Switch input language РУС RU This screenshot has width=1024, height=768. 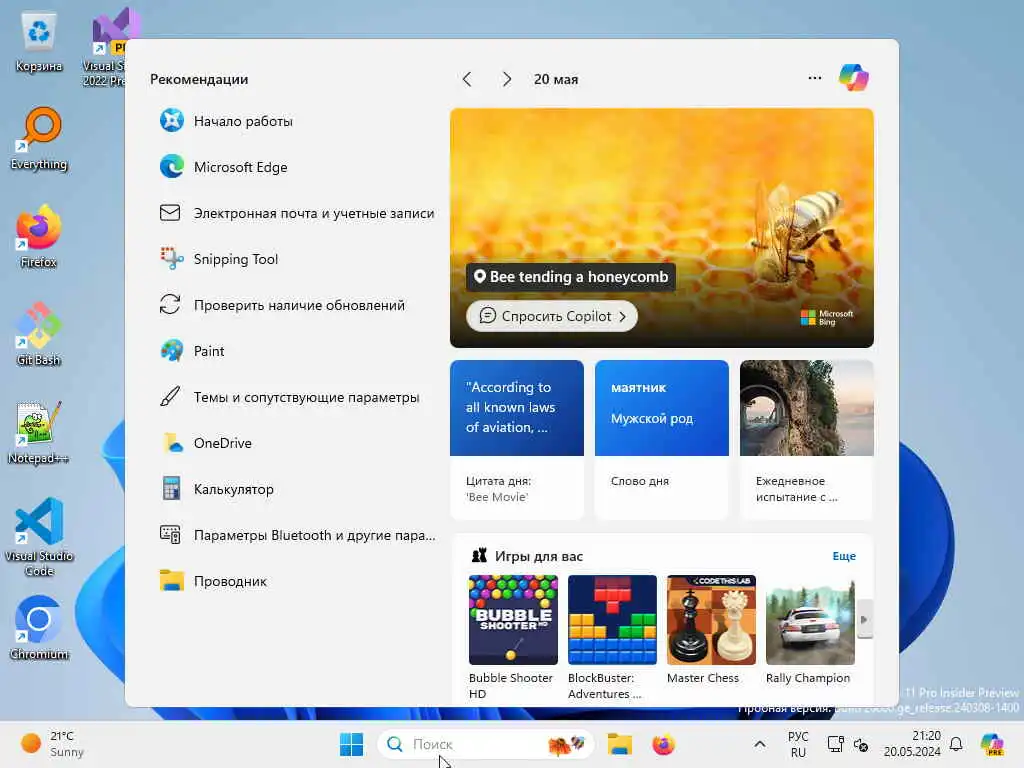[798, 744]
